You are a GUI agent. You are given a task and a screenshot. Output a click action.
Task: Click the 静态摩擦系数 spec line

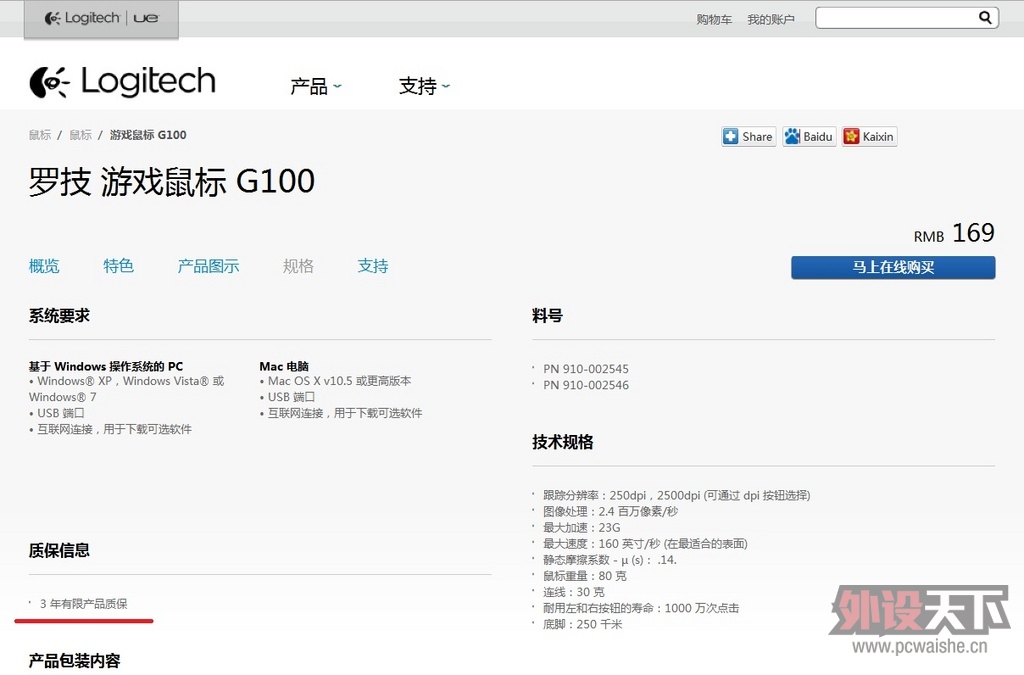pyautogui.click(x=610, y=559)
